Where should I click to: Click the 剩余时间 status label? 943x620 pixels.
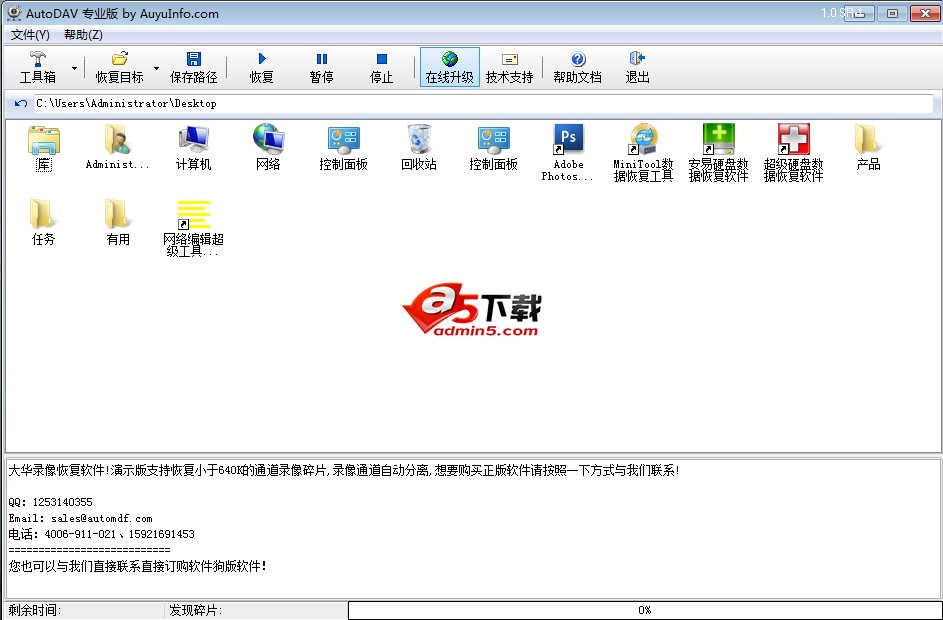35,610
